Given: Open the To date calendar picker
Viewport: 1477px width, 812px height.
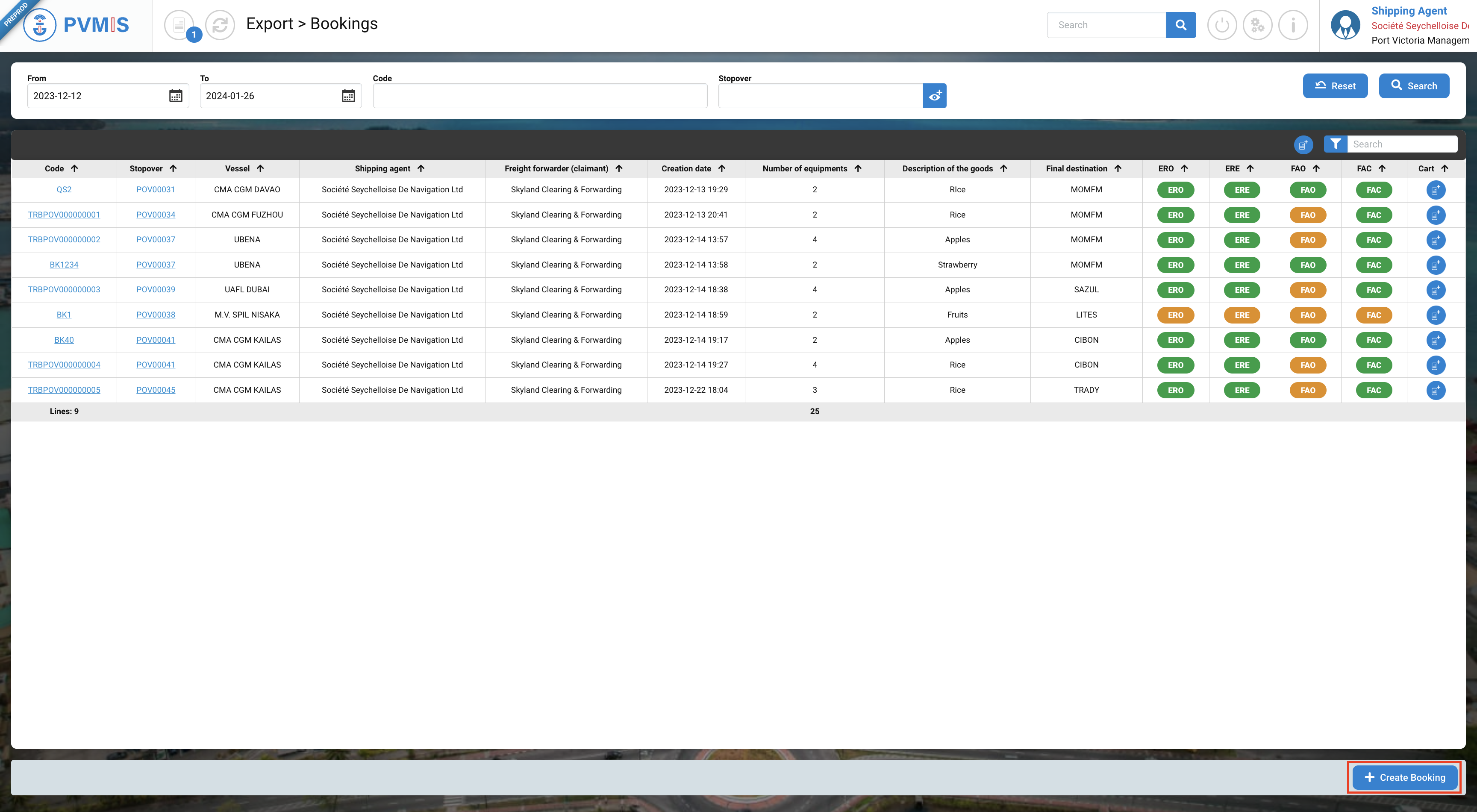Looking at the screenshot, I should [x=348, y=96].
